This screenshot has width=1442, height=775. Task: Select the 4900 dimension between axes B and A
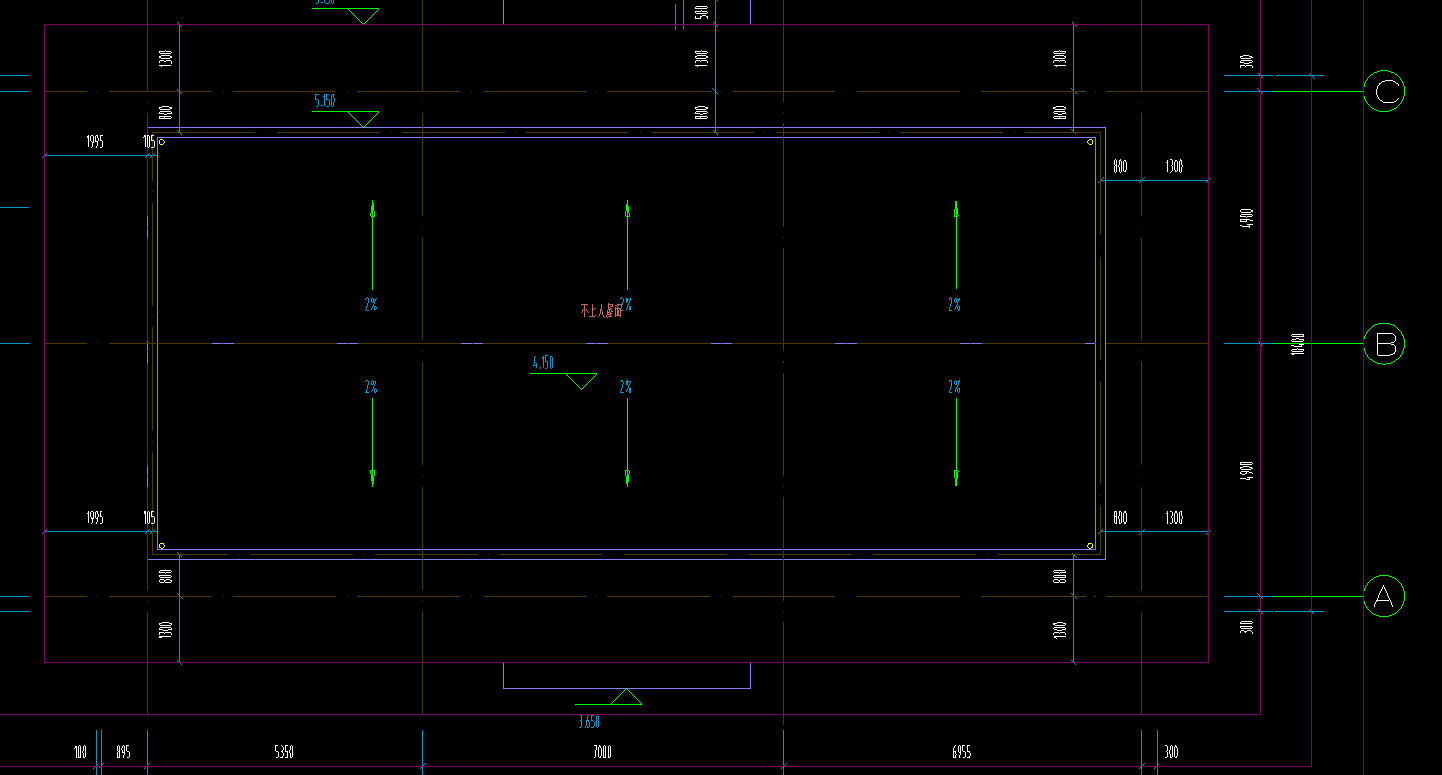[x=1246, y=470]
